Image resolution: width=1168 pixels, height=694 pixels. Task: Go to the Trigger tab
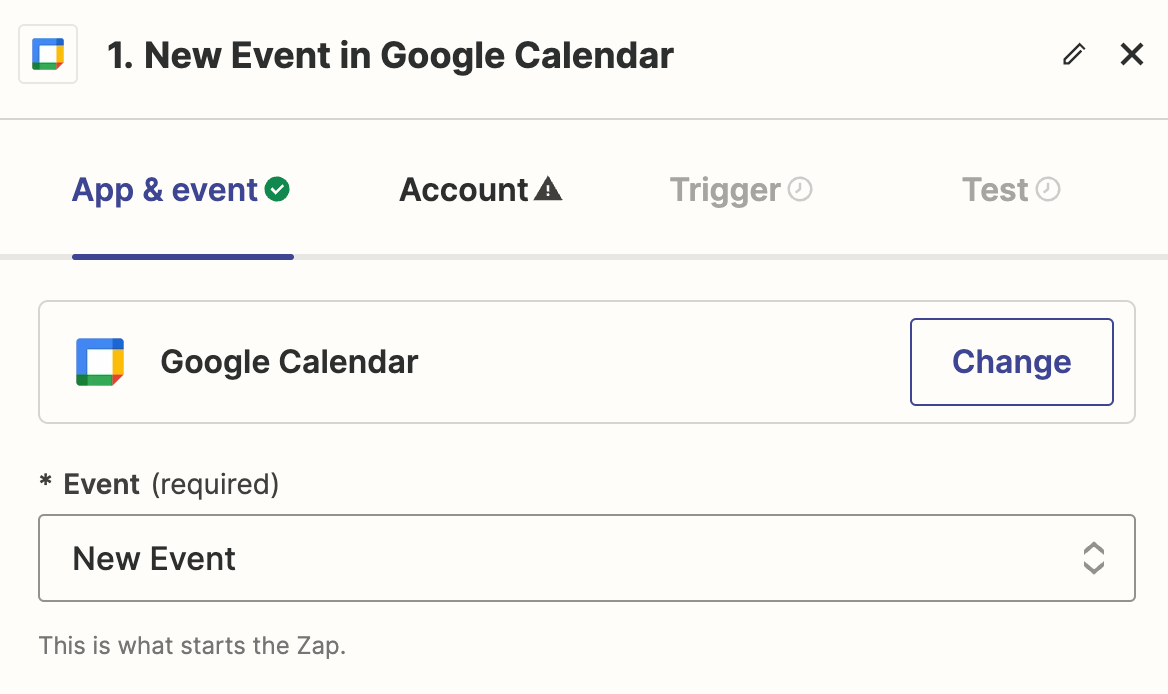725,190
